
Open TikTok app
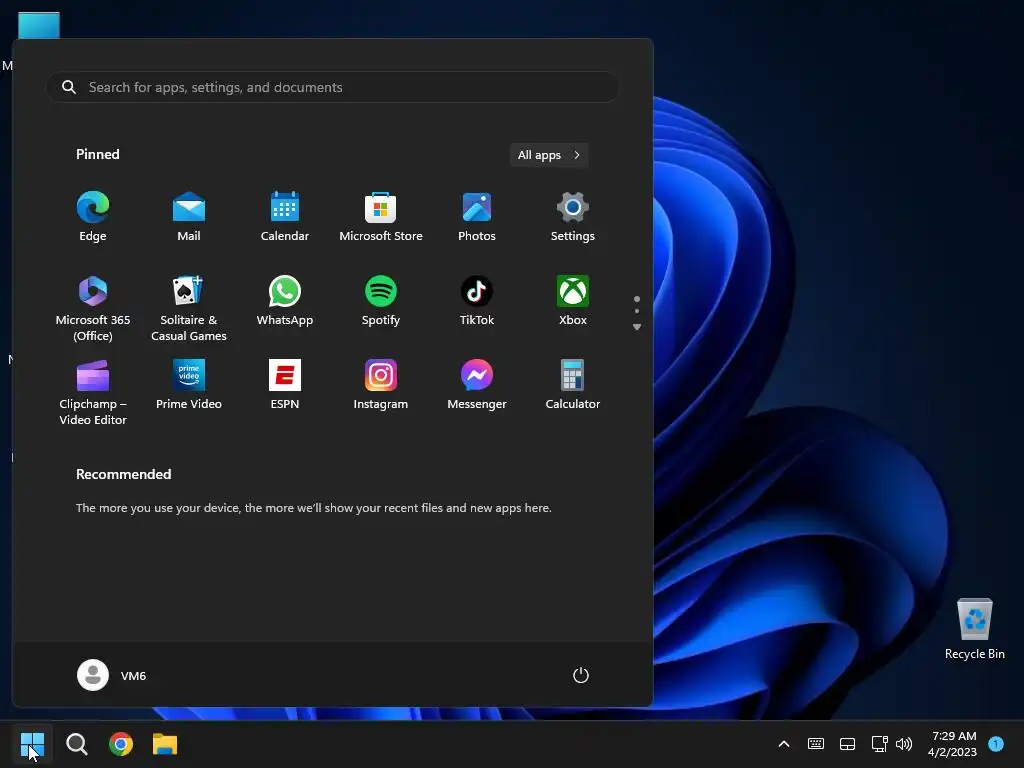tap(477, 302)
